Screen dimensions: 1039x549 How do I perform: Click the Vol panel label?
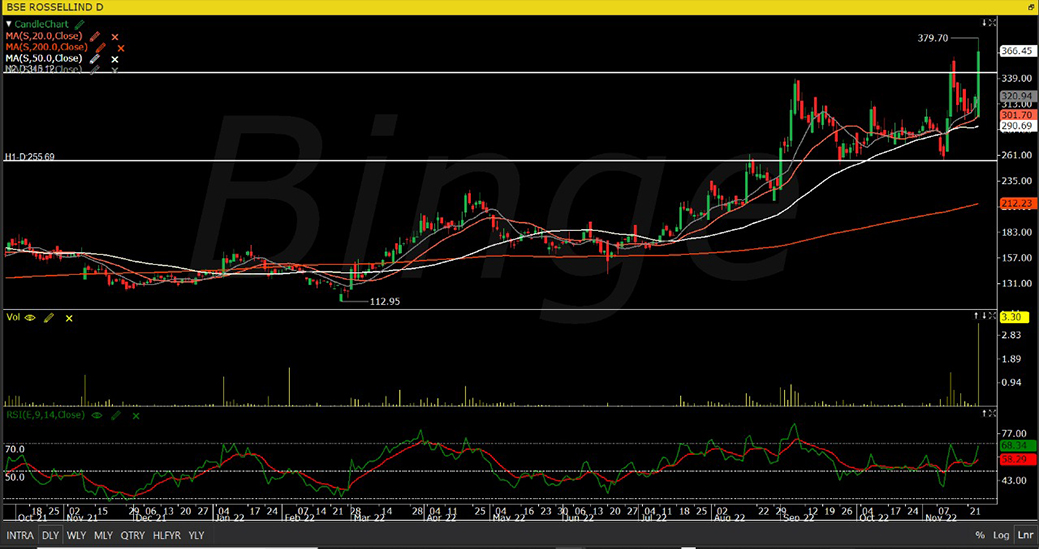tap(13, 318)
